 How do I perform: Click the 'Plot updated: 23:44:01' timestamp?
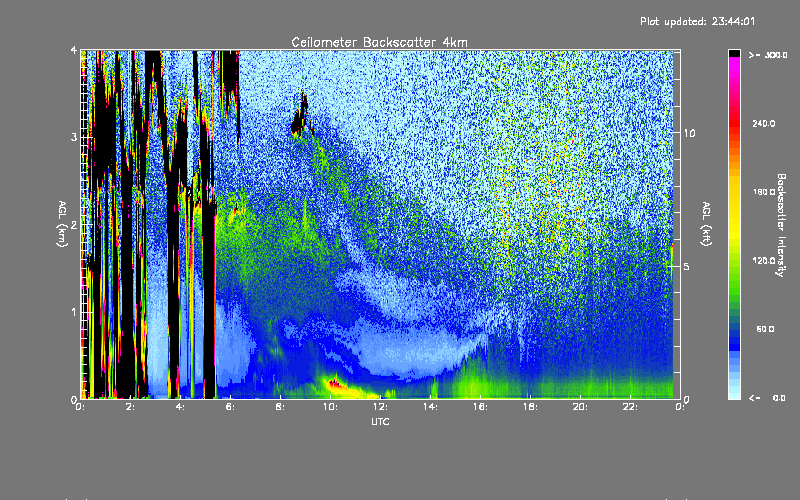697,21
